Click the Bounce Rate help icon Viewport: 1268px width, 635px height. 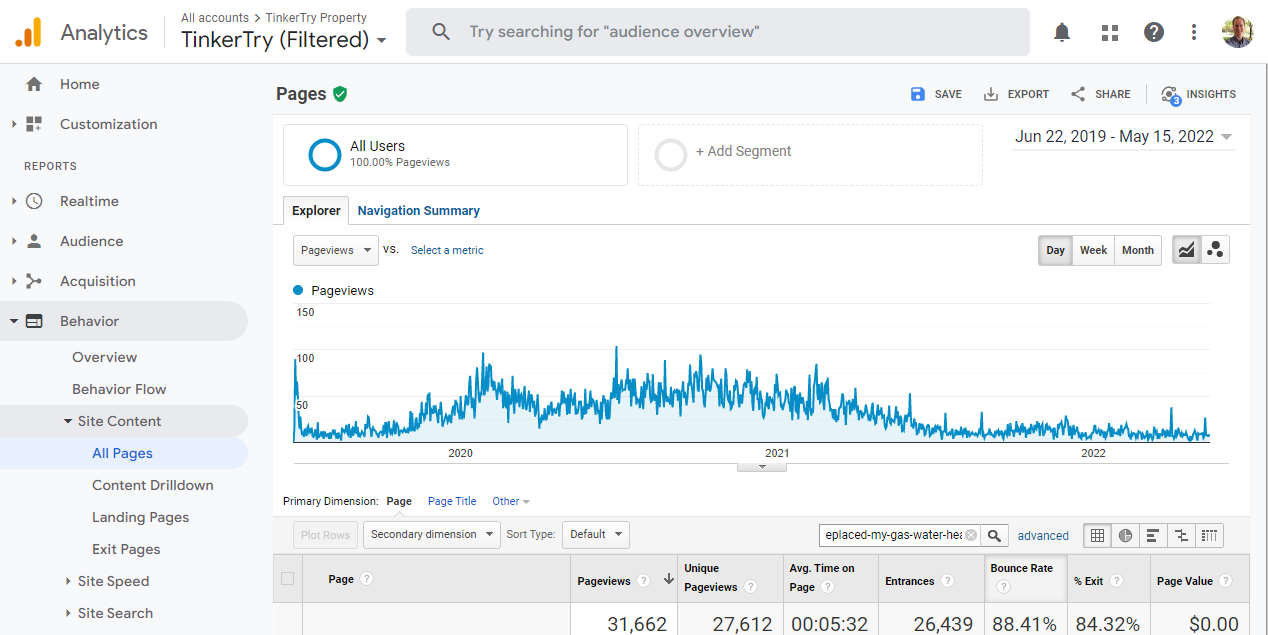coord(1003,587)
